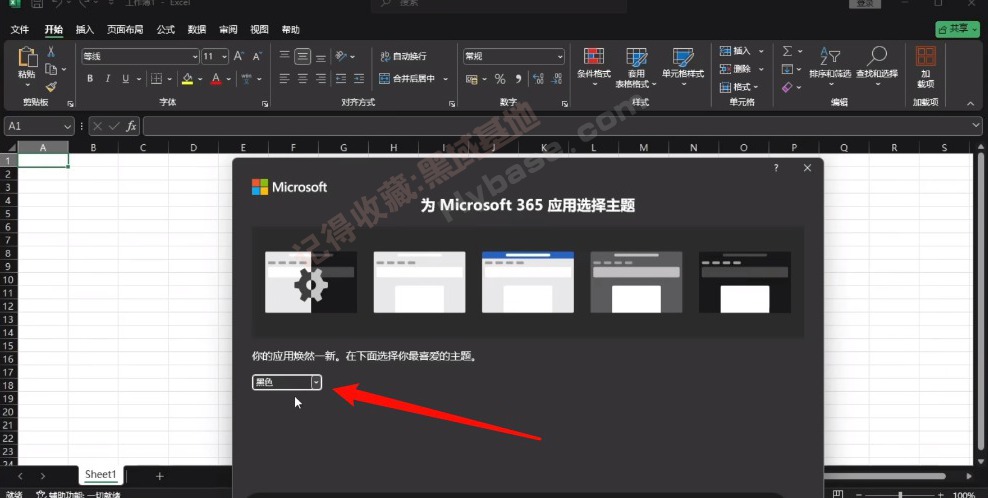Click the Center horizontally icon
988x498 pixels.
point(302,78)
